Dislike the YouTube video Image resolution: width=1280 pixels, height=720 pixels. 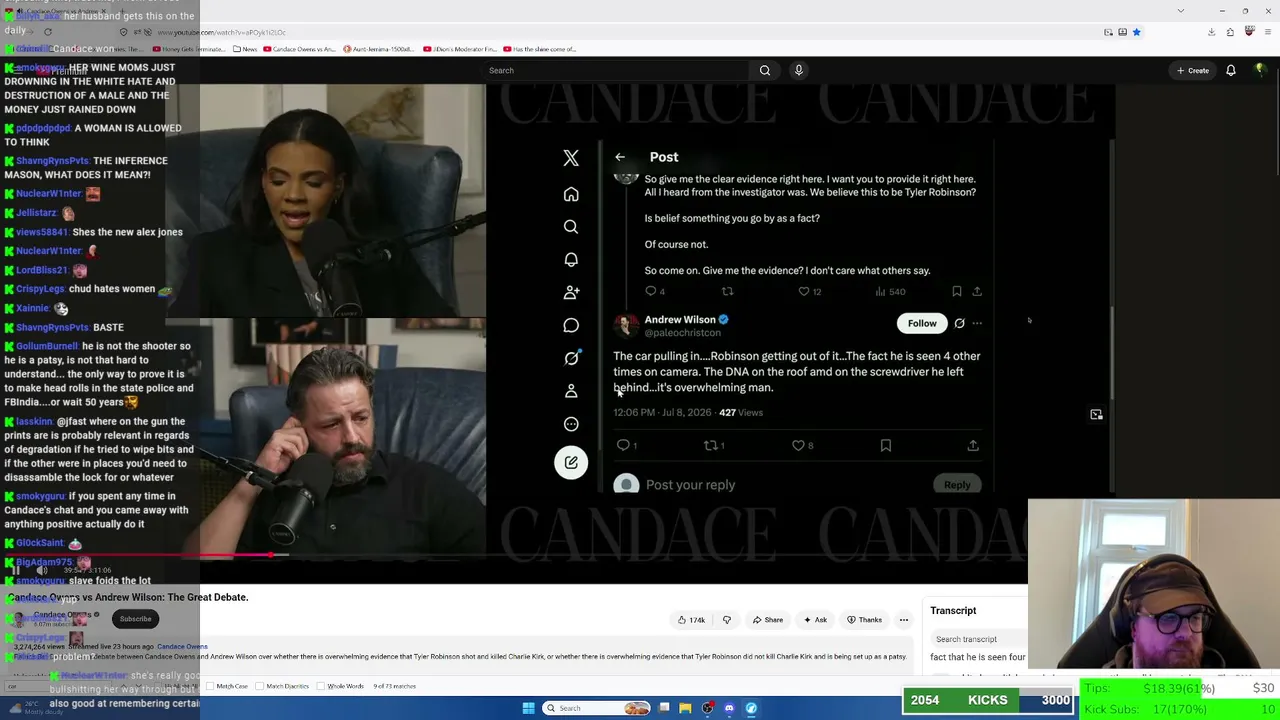click(727, 620)
